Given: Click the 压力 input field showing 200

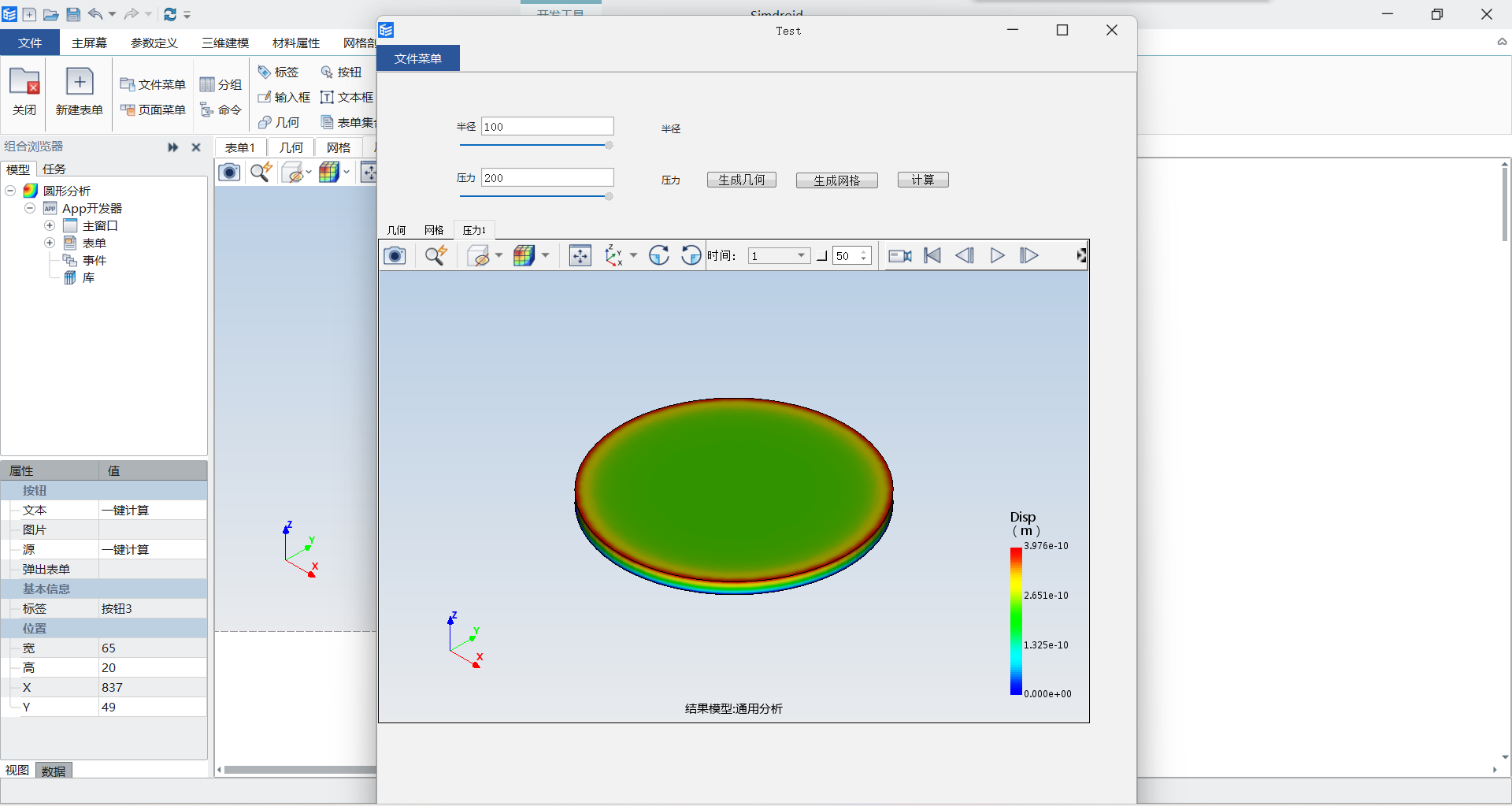Looking at the screenshot, I should click(x=547, y=178).
